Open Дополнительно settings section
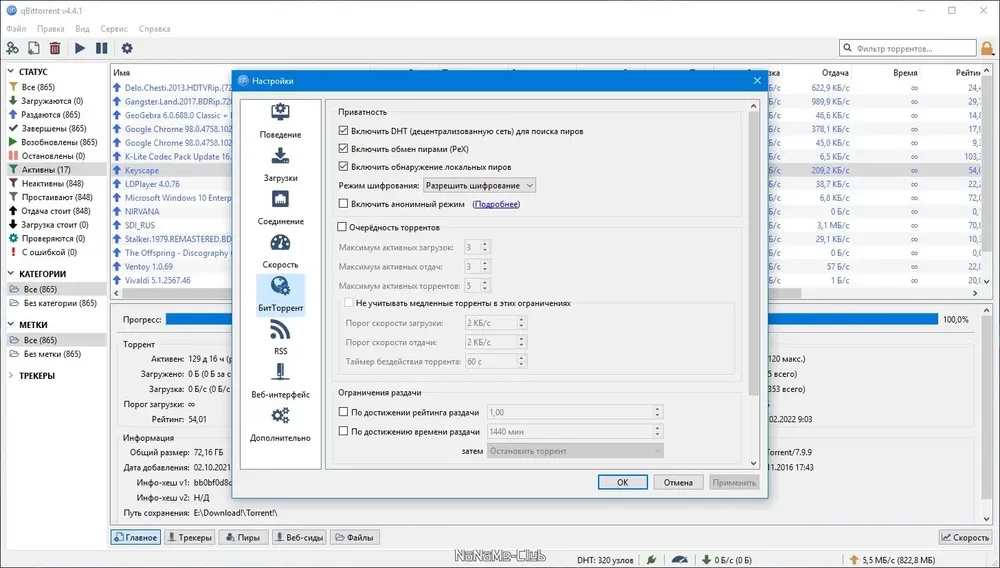Image resolution: width=1000 pixels, height=568 pixels. (281, 425)
